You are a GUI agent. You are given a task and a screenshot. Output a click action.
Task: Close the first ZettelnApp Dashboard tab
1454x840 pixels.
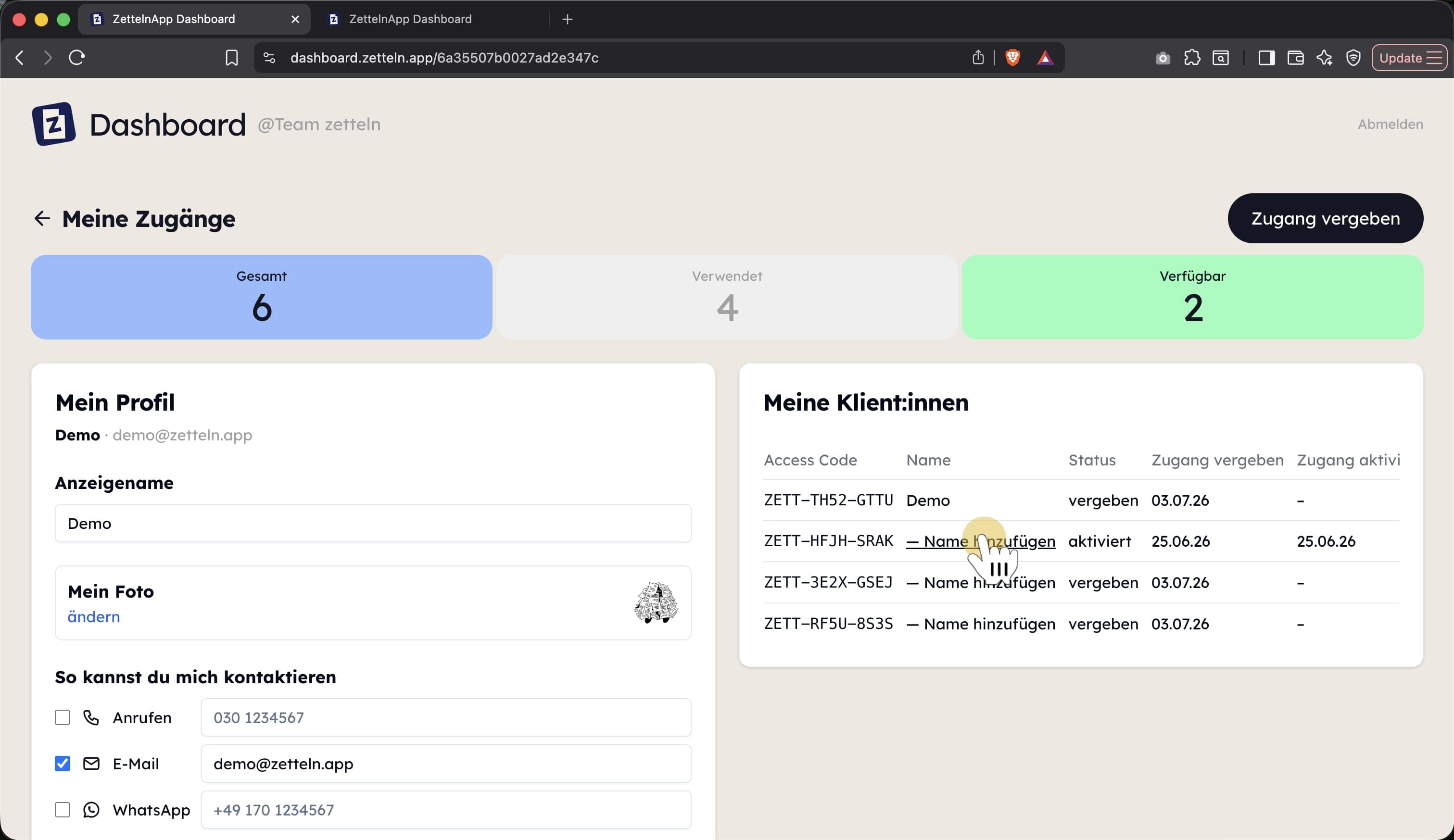[x=295, y=19]
